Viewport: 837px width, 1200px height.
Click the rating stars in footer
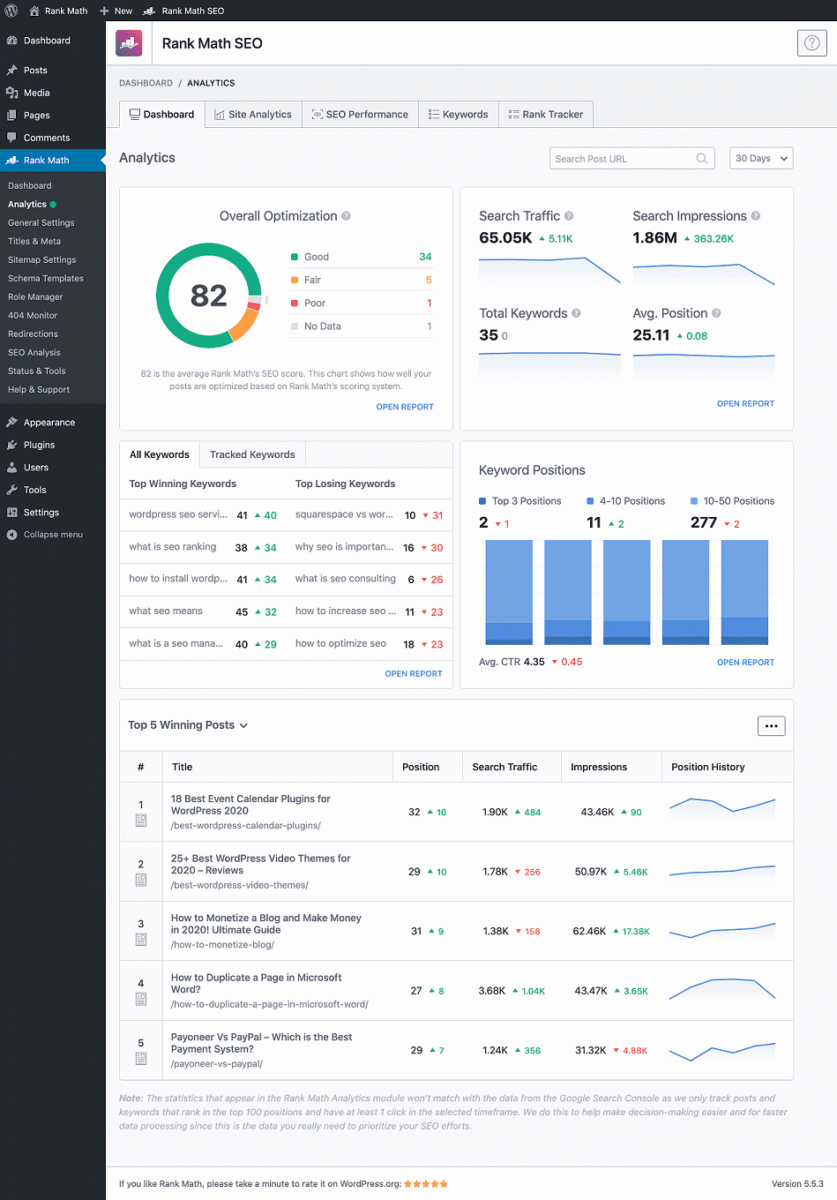(427, 1183)
